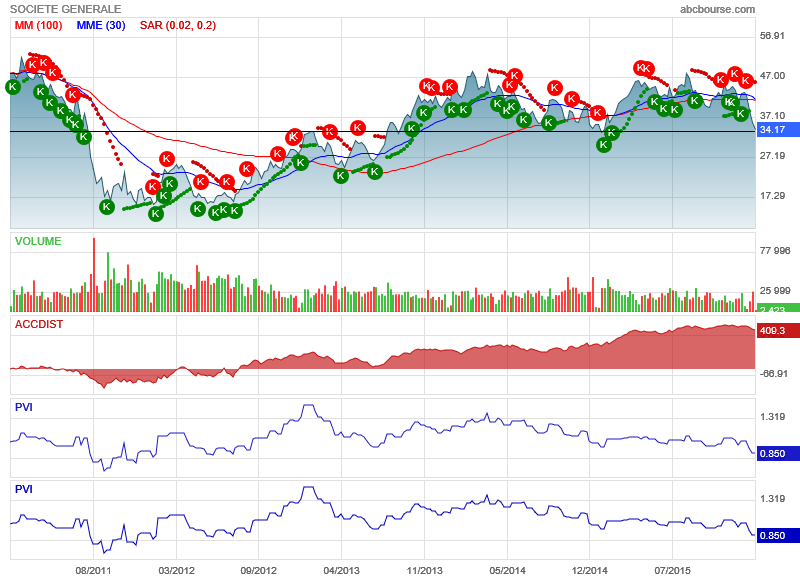800x580 pixels.
Task: Click the 47.00 price axis value
Action: coord(772,75)
